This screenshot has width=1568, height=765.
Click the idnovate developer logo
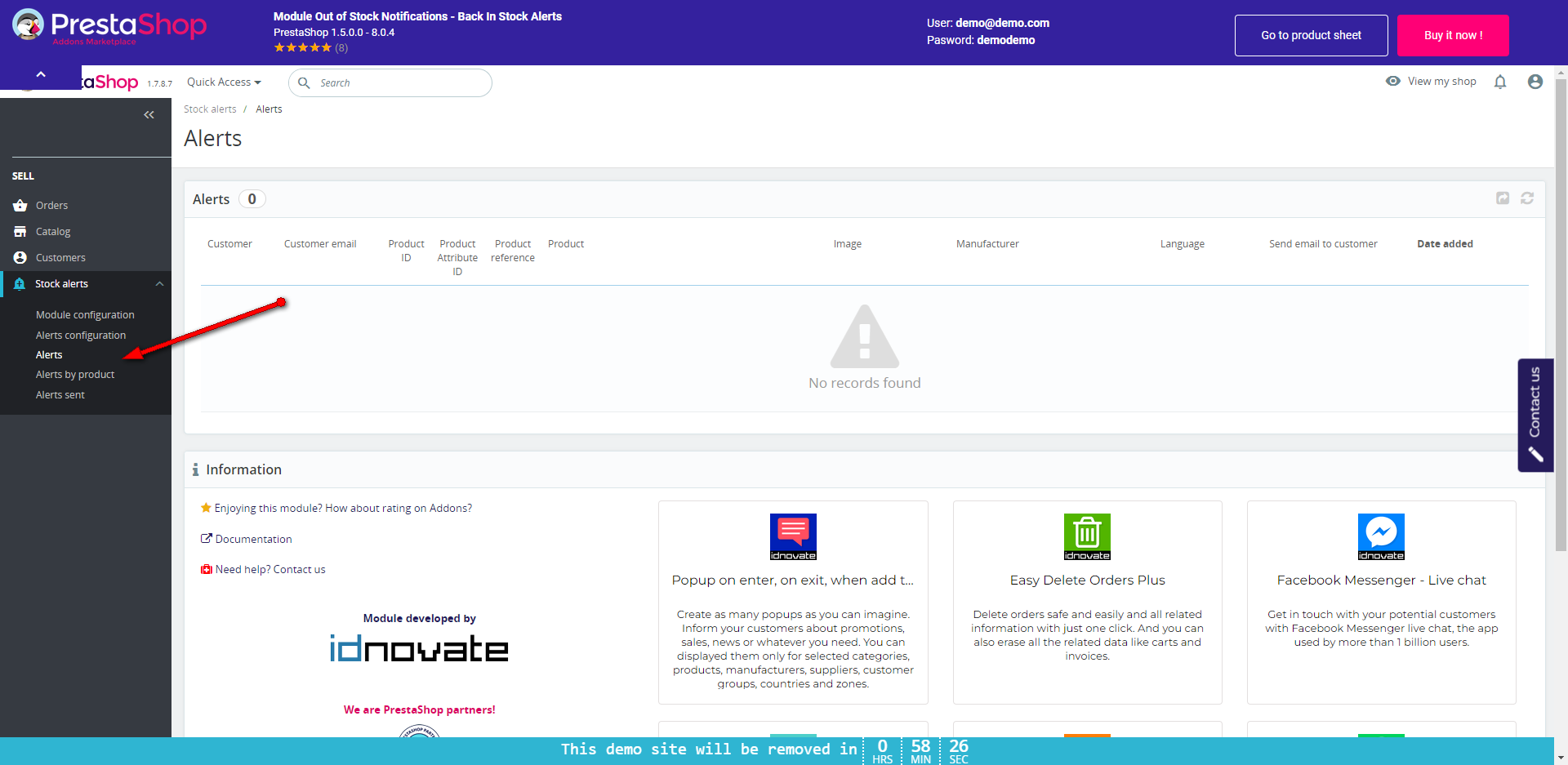(419, 649)
